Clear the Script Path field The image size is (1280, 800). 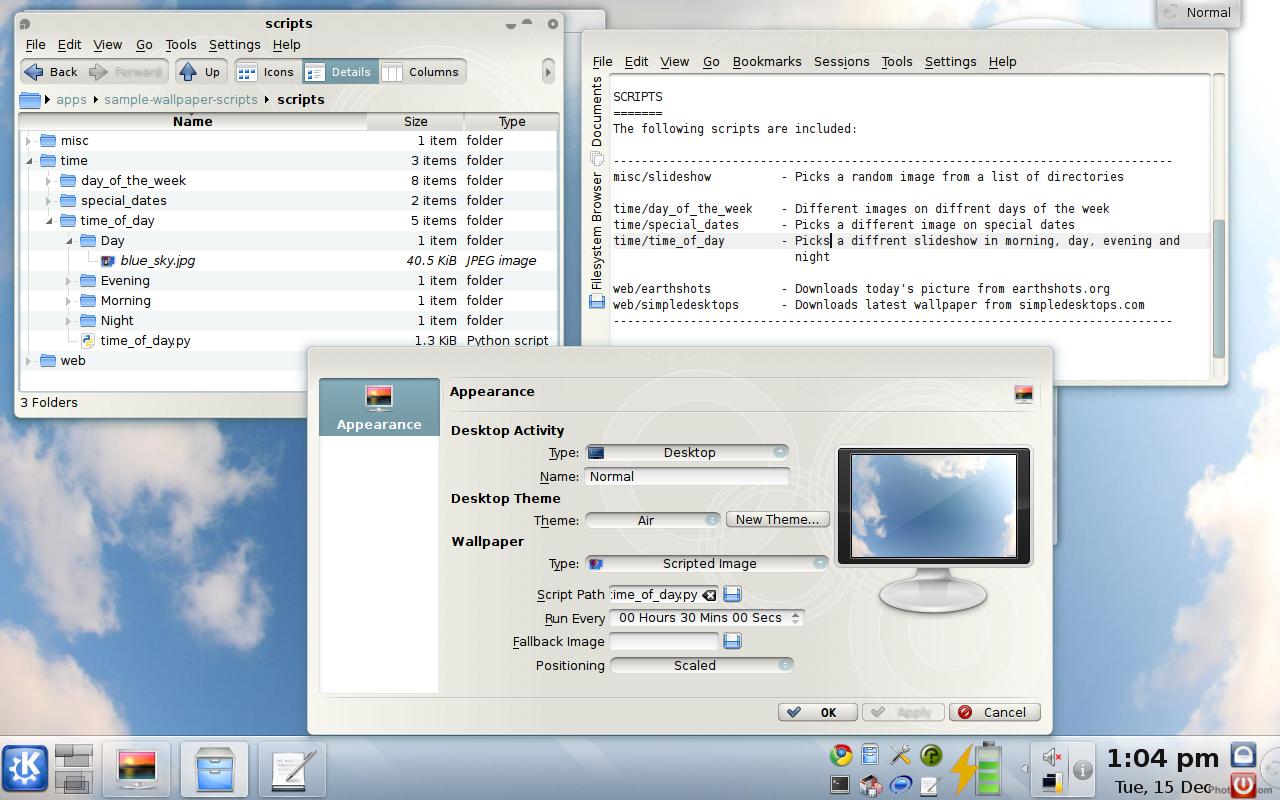[709, 594]
